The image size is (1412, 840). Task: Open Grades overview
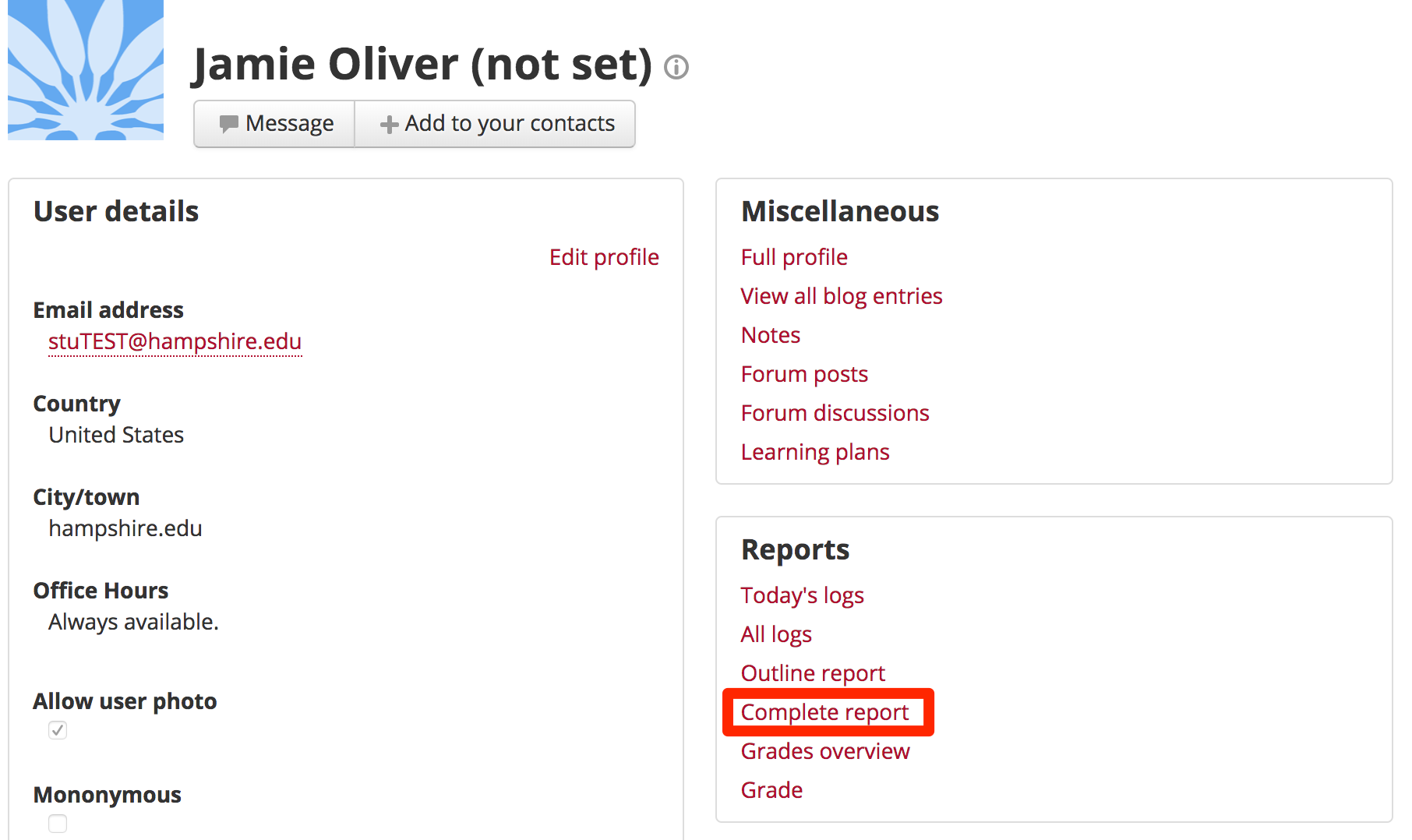[x=825, y=751]
